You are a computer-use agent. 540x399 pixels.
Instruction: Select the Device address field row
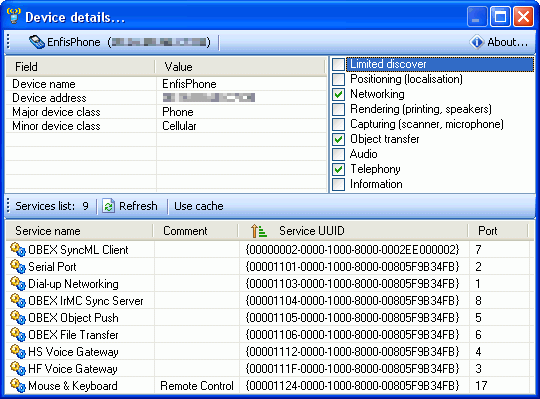166,98
